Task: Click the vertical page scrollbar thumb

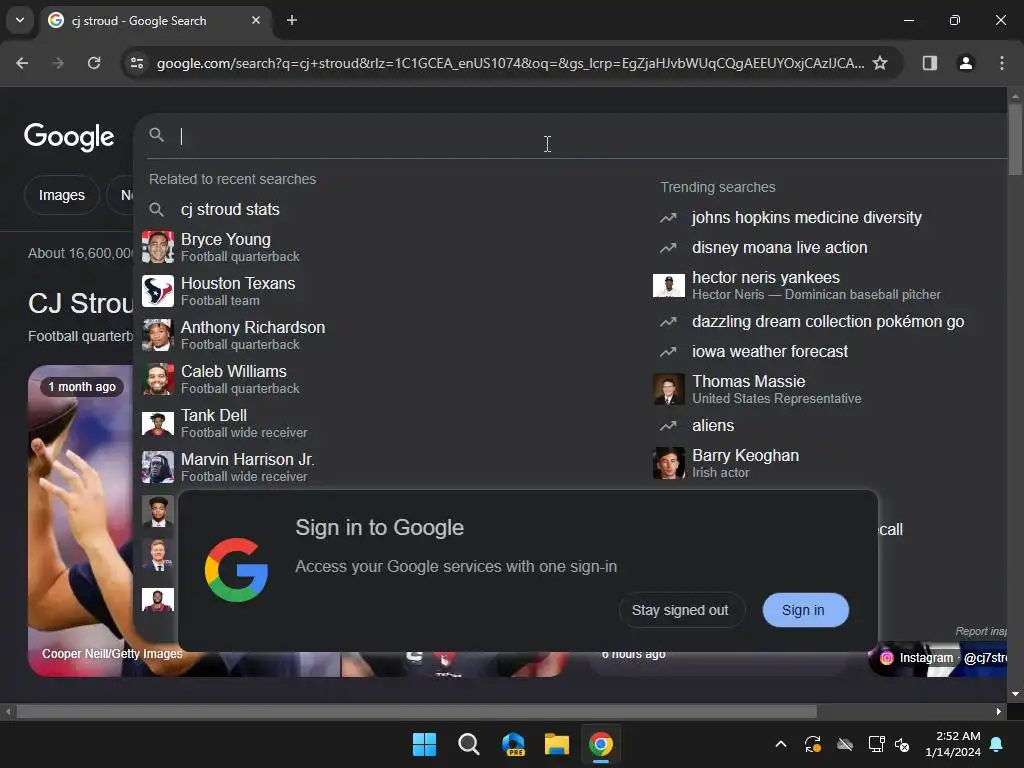Action: (x=1015, y=139)
